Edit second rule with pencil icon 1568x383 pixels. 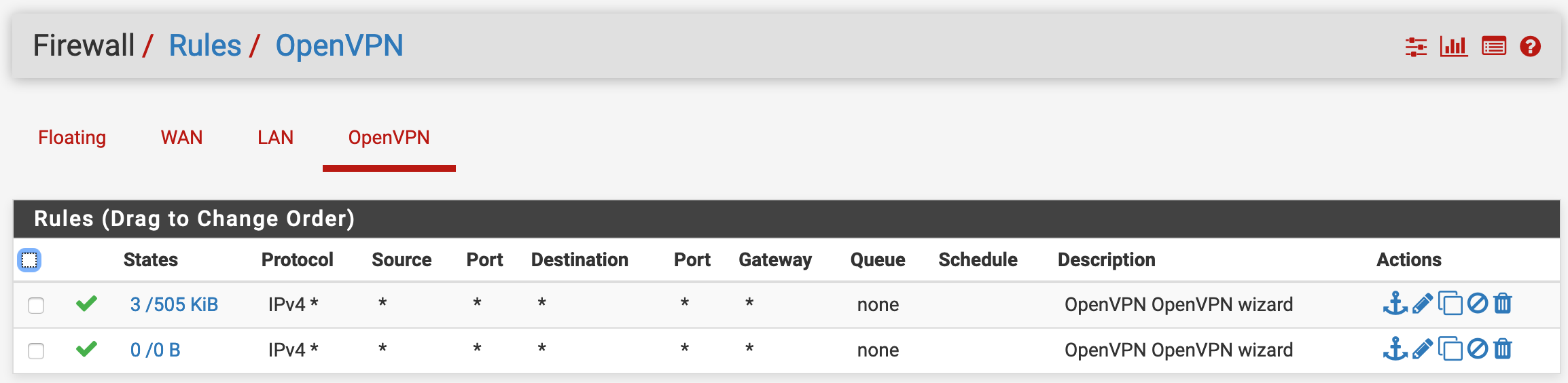pos(1423,349)
